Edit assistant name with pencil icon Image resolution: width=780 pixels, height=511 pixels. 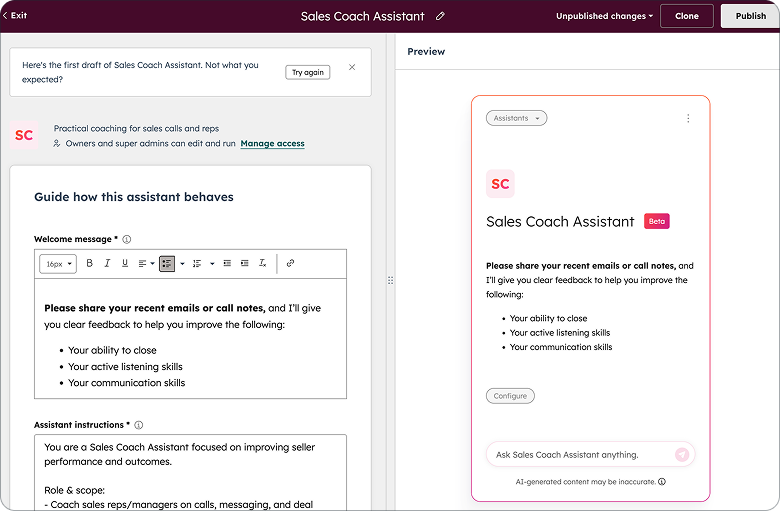tap(440, 16)
